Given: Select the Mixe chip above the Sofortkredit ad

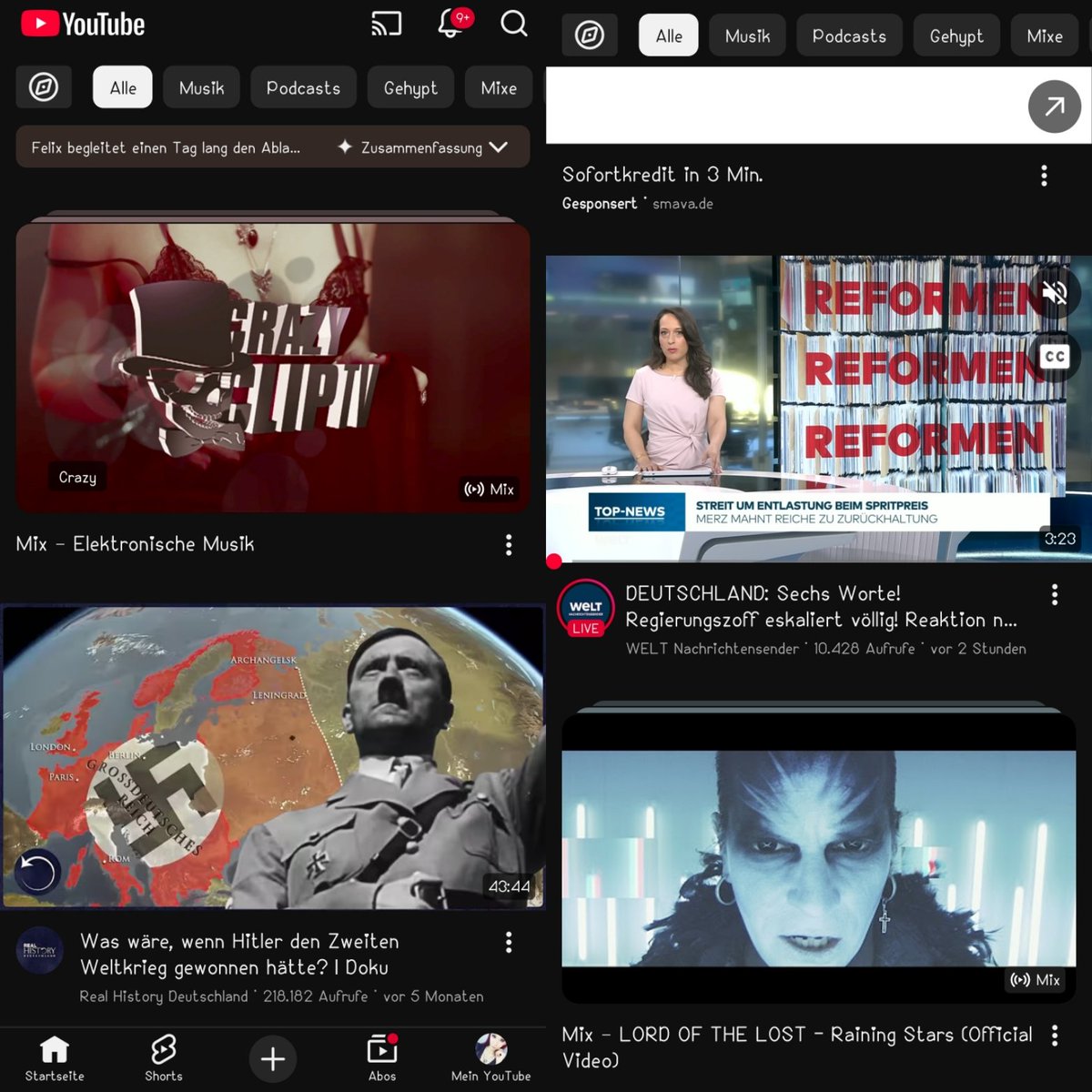Looking at the screenshot, I should (1045, 35).
